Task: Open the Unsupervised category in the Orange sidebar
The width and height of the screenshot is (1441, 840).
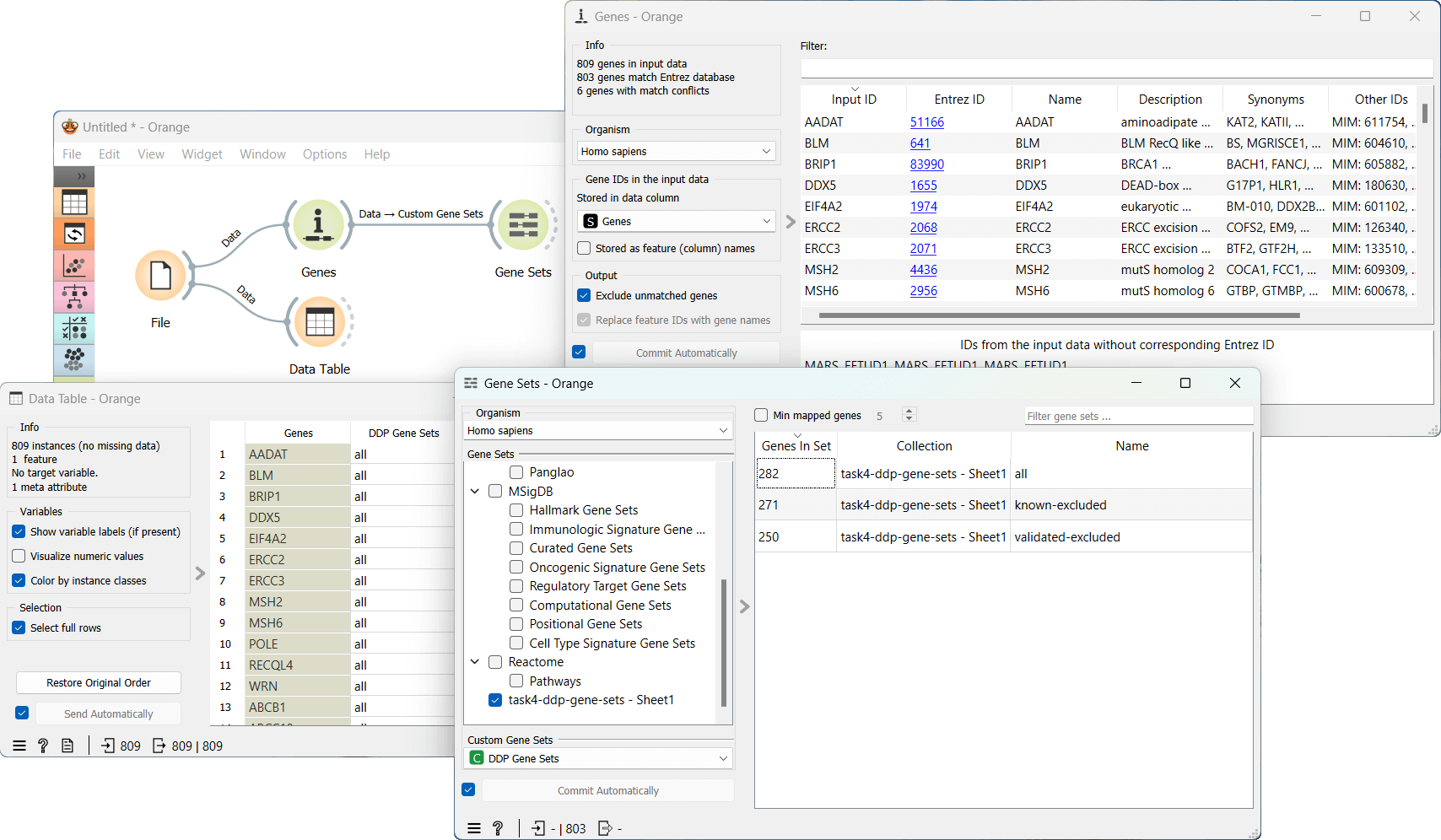Action: (74, 360)
